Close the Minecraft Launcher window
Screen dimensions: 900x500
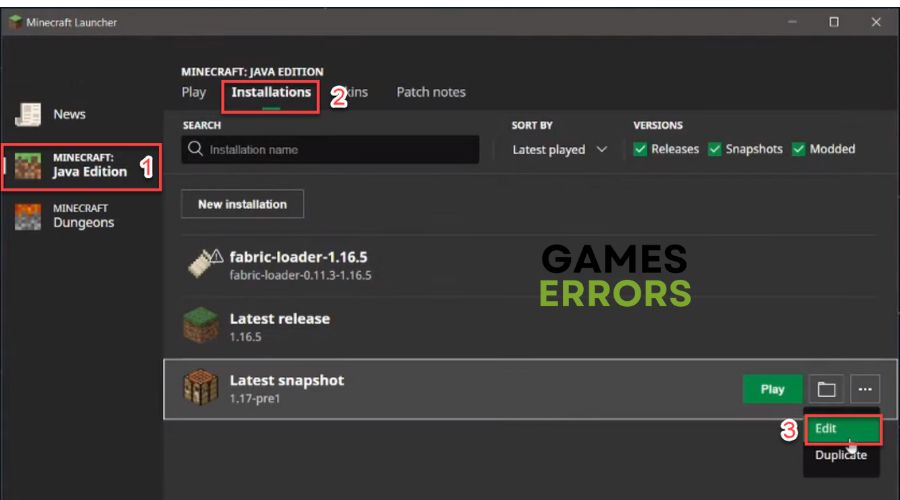(x=876, y=22)
